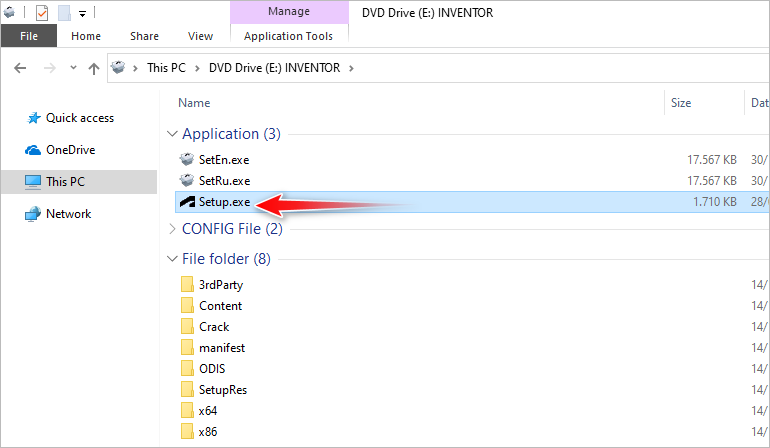Image resolution: width=770 pixels, height=448 pixels.
Task: Open the Customize Quick Access Toolbar dropdown
Action: [82, 14]
